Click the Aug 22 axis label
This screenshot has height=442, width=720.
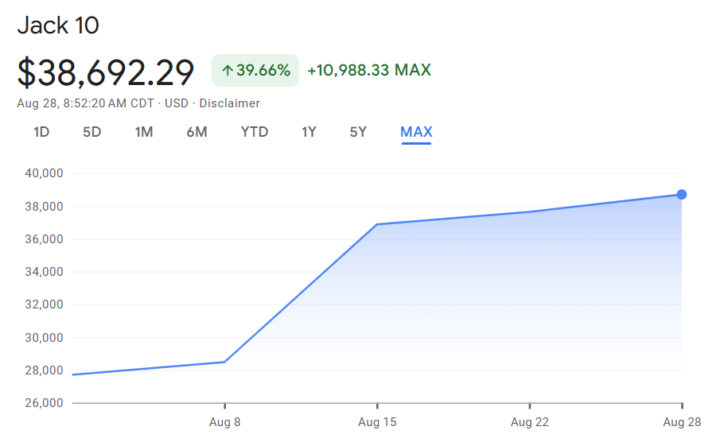529,422
